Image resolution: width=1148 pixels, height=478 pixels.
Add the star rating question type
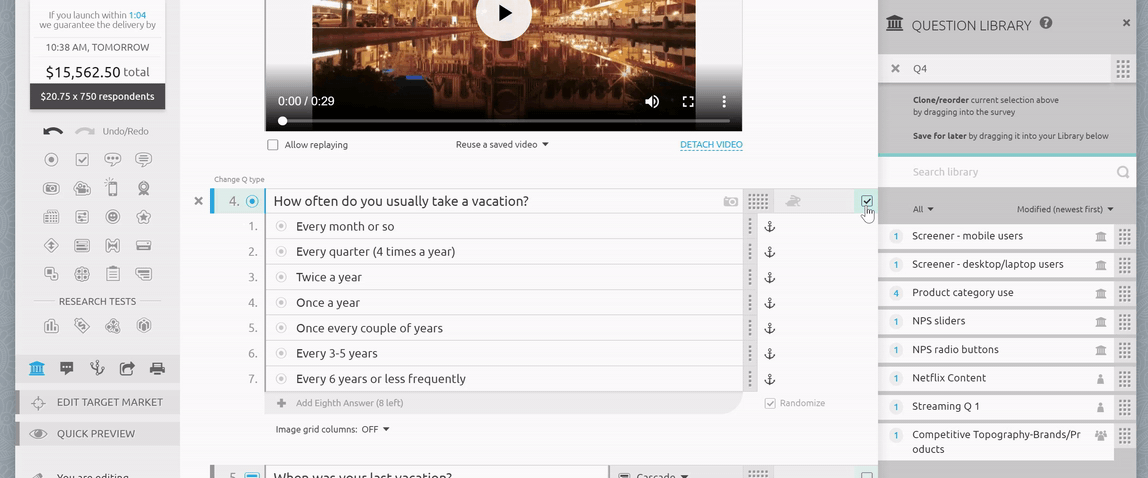[144, 217]
